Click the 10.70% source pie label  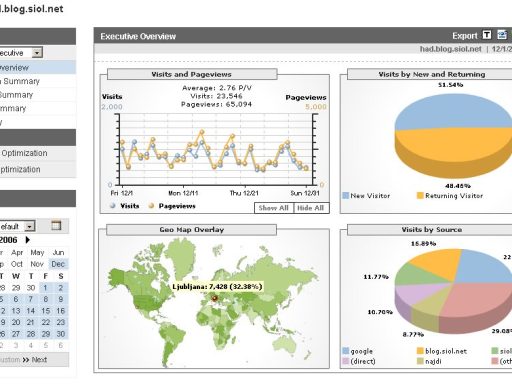[x=380, y=312]
